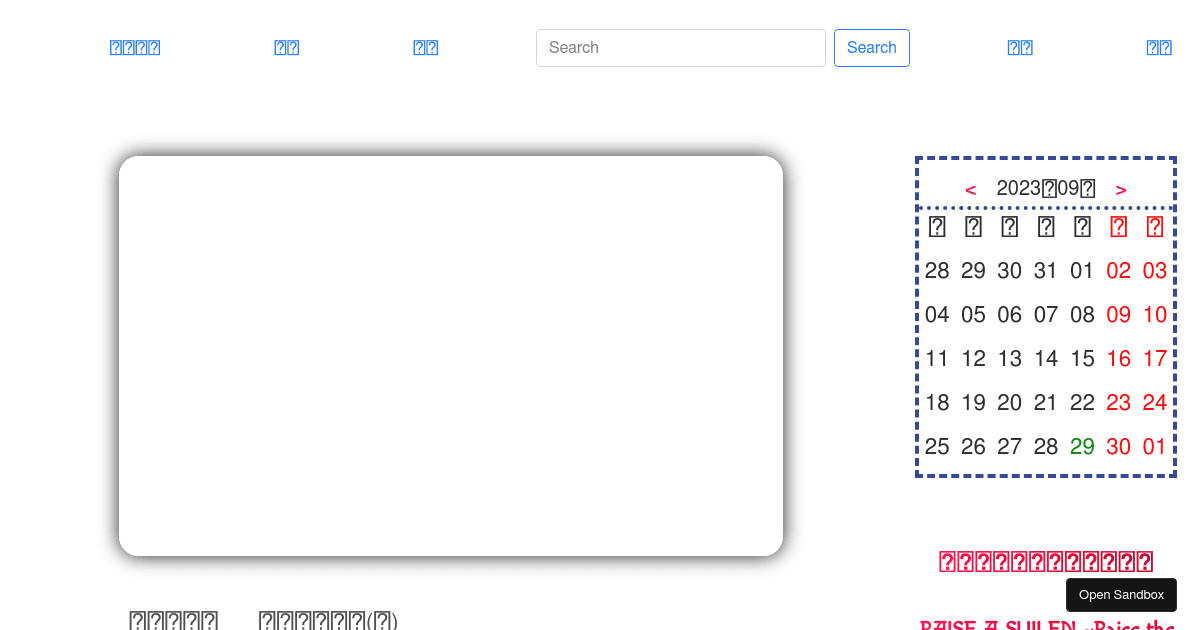Select date 22 in calendar
Image resolution: width=1200 pixels, height=630 pixels.
[1082, 403]
